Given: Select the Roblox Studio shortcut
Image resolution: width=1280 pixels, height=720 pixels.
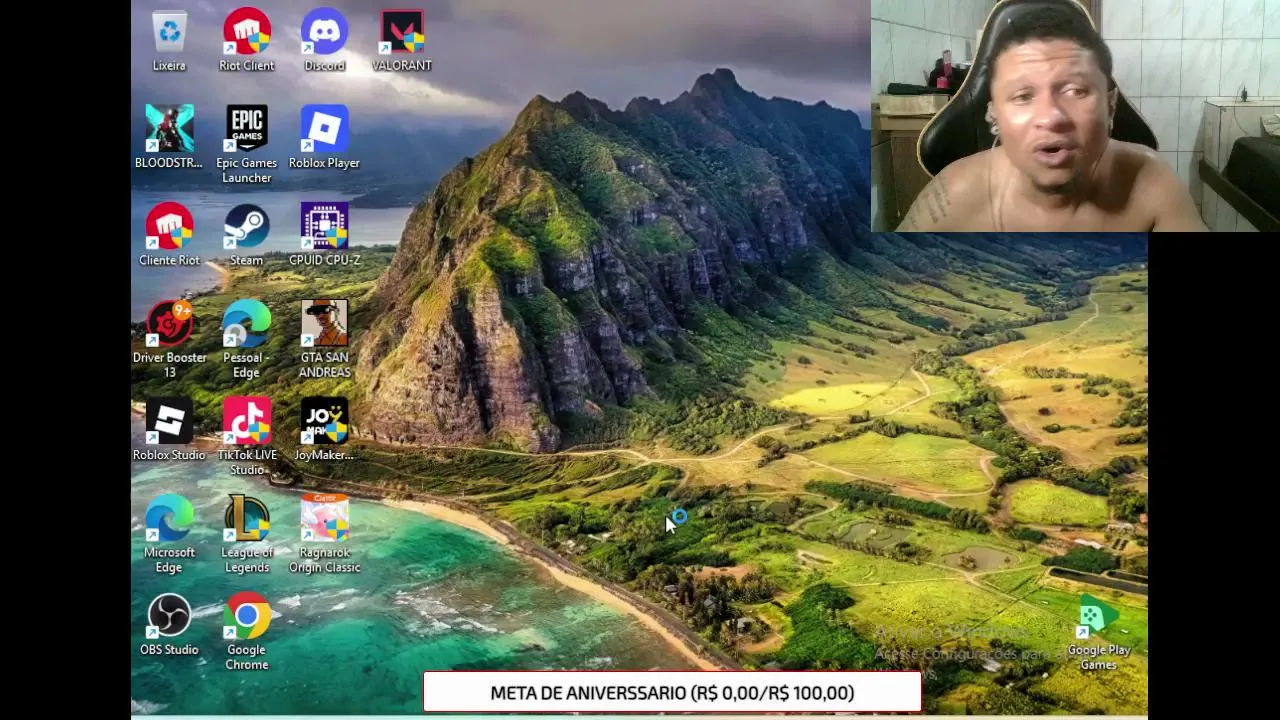Looking at the screenshot, I should pos(169,430).
